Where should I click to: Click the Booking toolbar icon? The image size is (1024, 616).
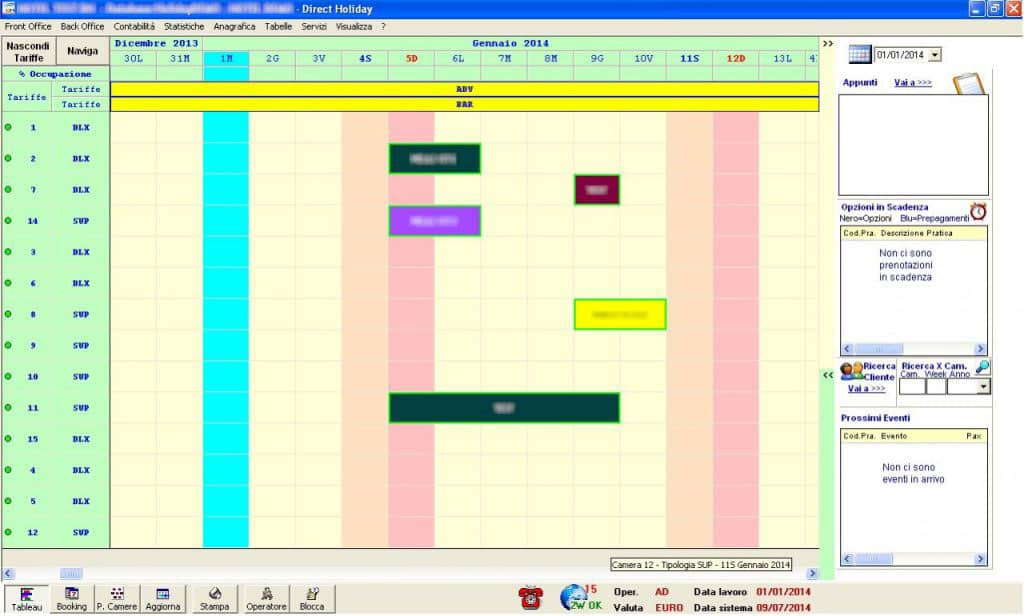pos(71,599)
